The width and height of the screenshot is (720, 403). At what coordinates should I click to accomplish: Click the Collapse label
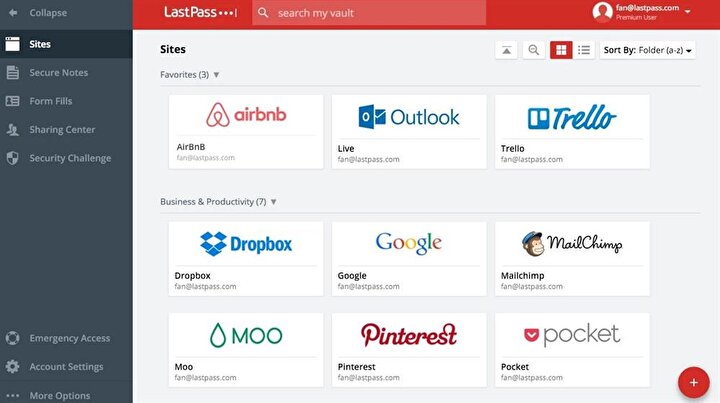pyautogui.click(x=48, y=13)
